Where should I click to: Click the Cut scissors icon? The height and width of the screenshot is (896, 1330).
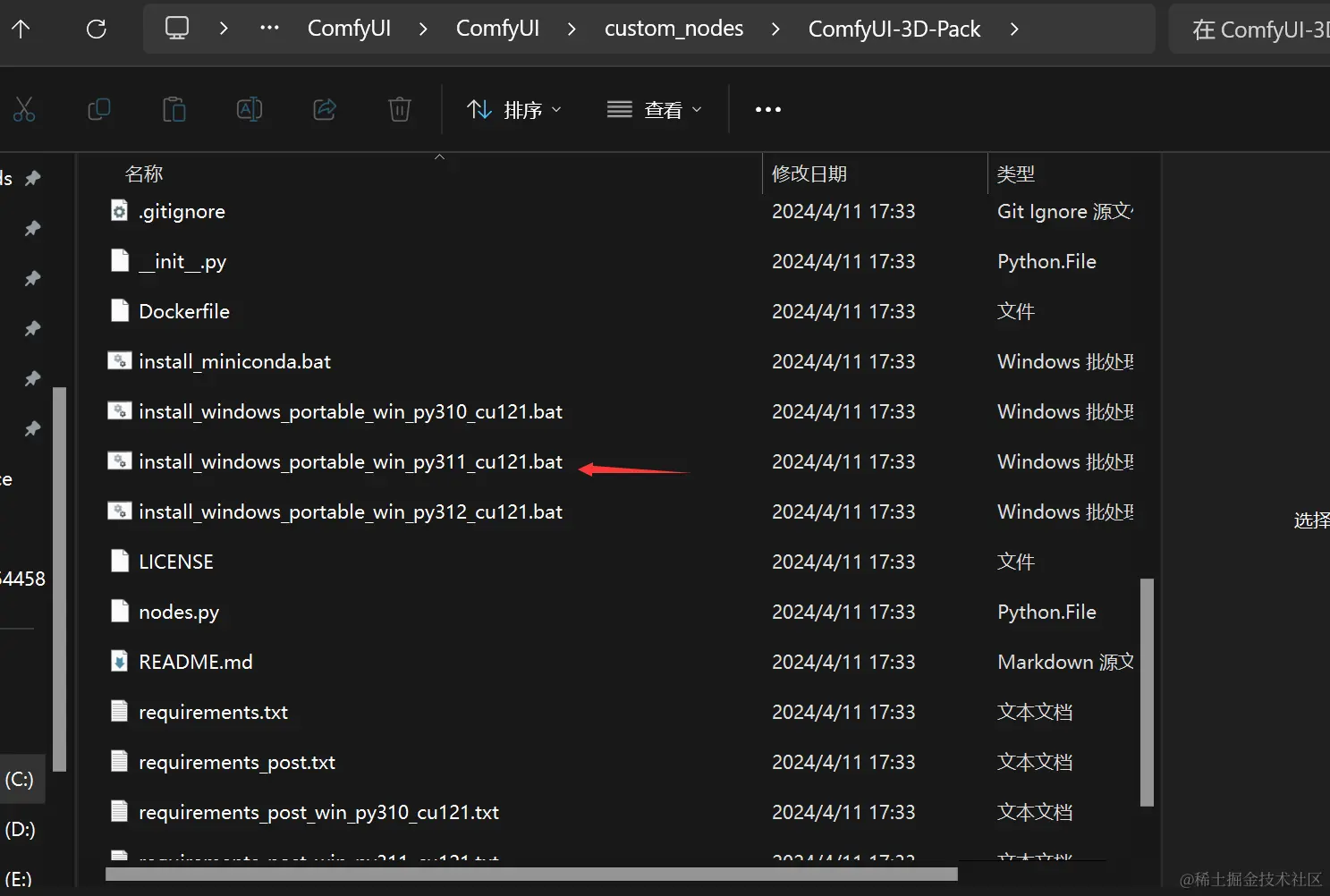click(x=24, y=109)
